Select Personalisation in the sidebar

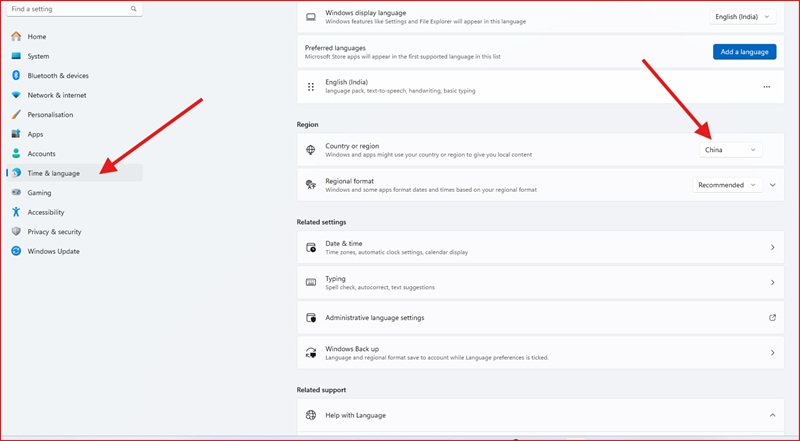pyautogui.click(x=74, y=114)
